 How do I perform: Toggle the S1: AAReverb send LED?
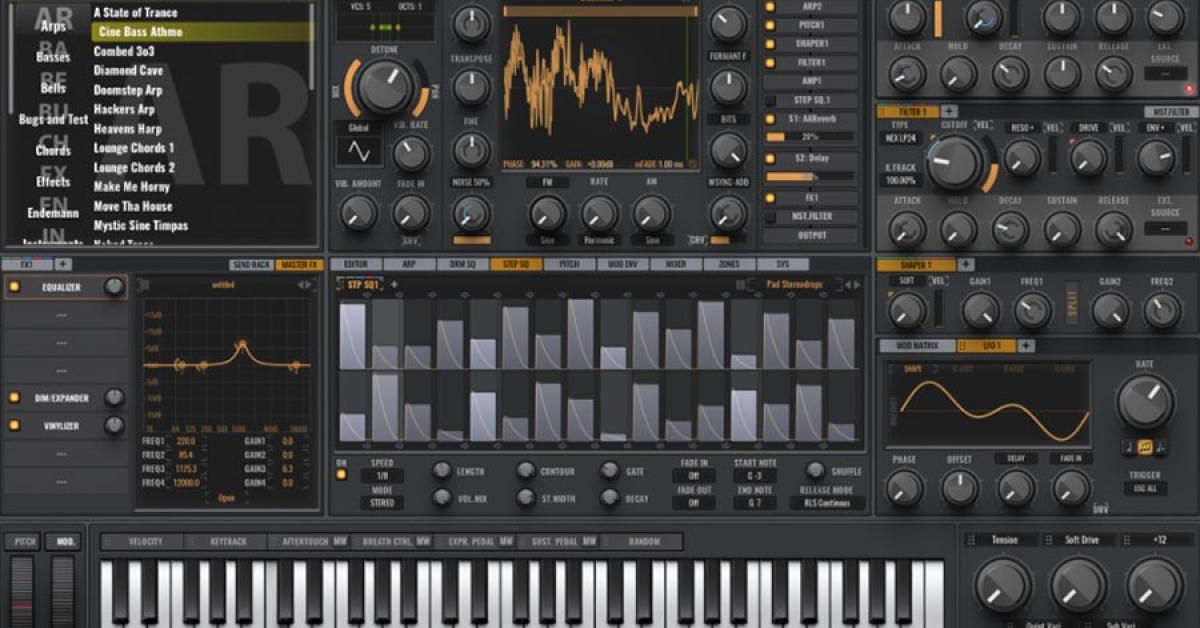pyautogui.click(x=770, y=119)
